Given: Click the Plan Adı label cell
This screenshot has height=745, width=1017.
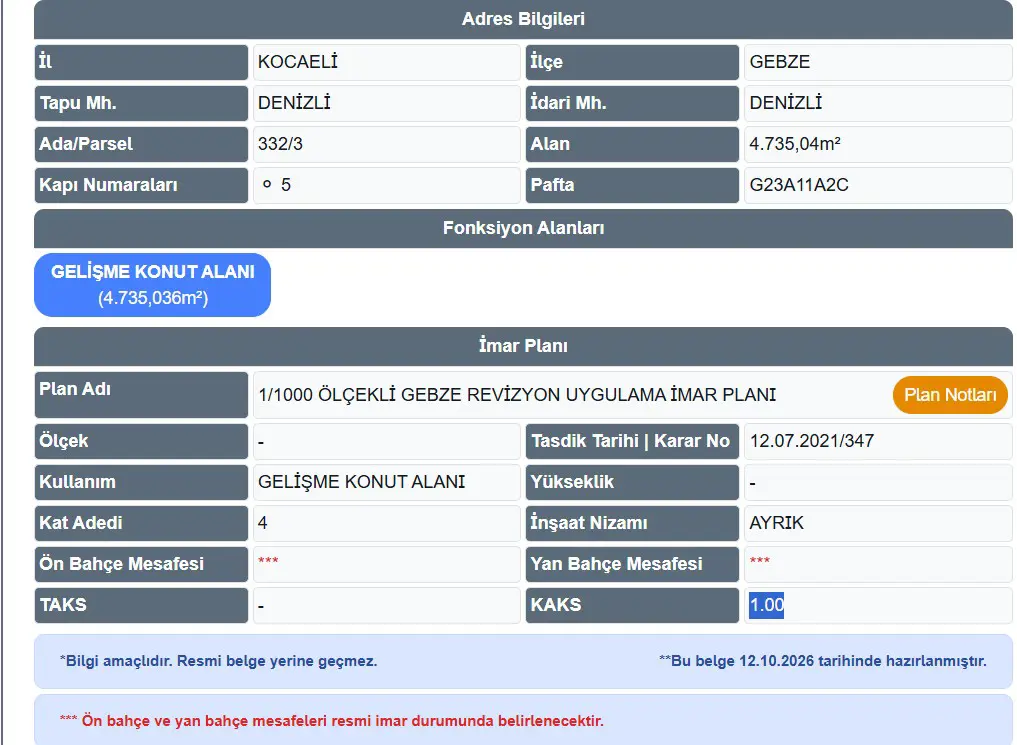Looking at the screenshot, I should (x=141, y=395).
